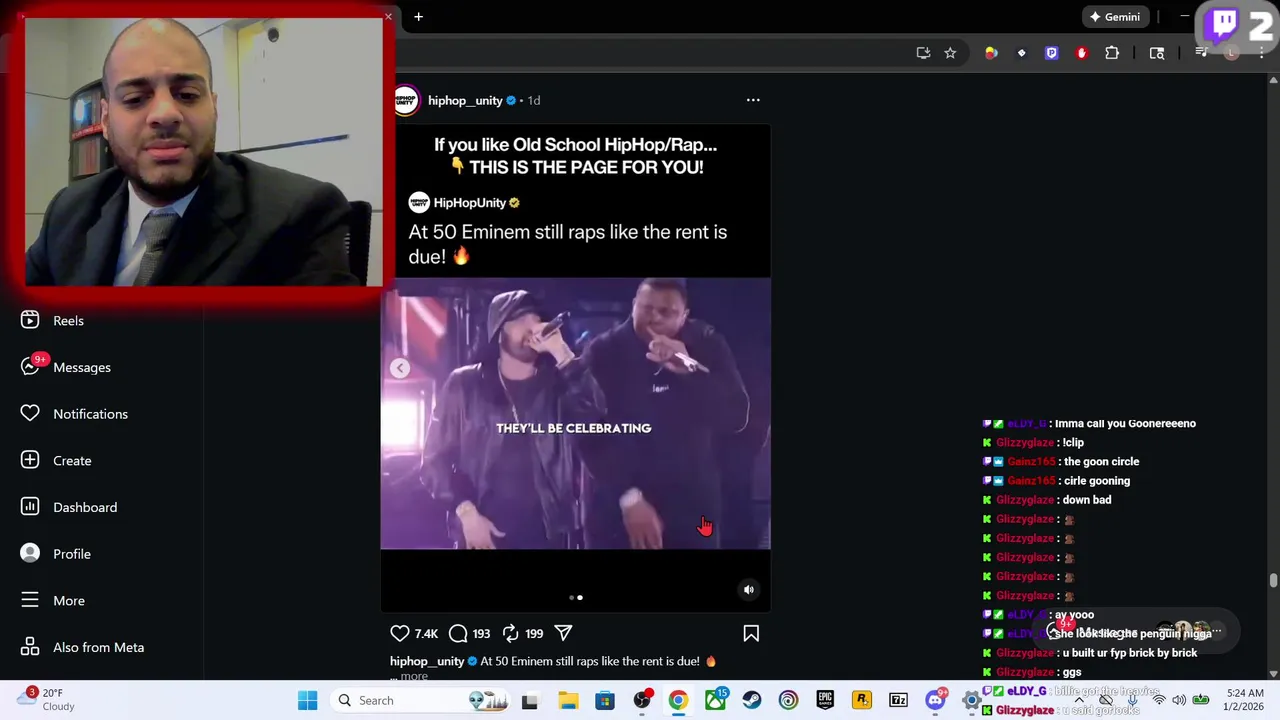Open Steam from the taskbar

751,700
